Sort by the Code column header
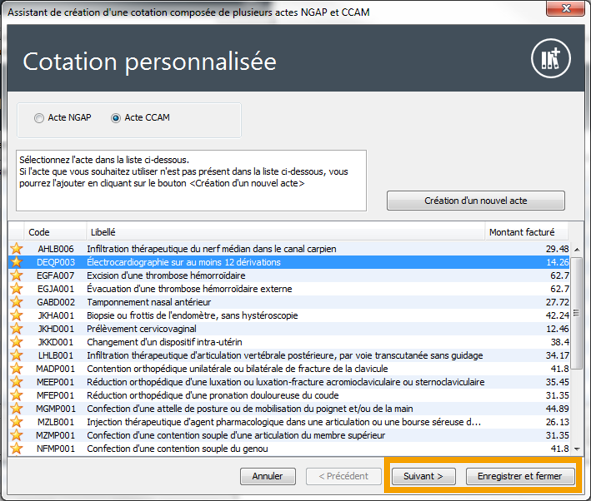The width and height of the screenshot is (591, 501). point(55,232)
